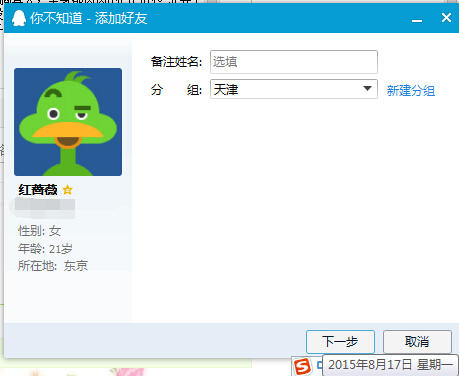459x376 pixels.
Task: Click the QQ penguin icon in the title bar
Action: pos(19,18)
